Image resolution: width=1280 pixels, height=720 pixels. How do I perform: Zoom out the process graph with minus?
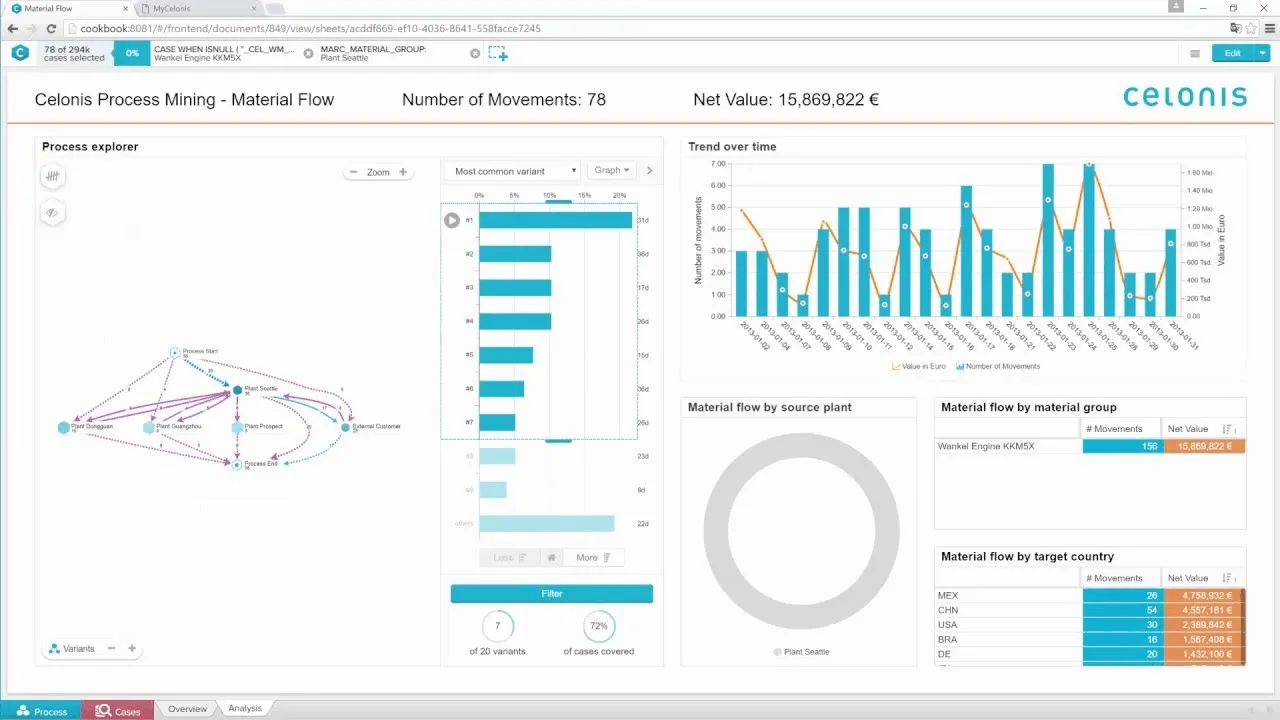pos(353,172)
